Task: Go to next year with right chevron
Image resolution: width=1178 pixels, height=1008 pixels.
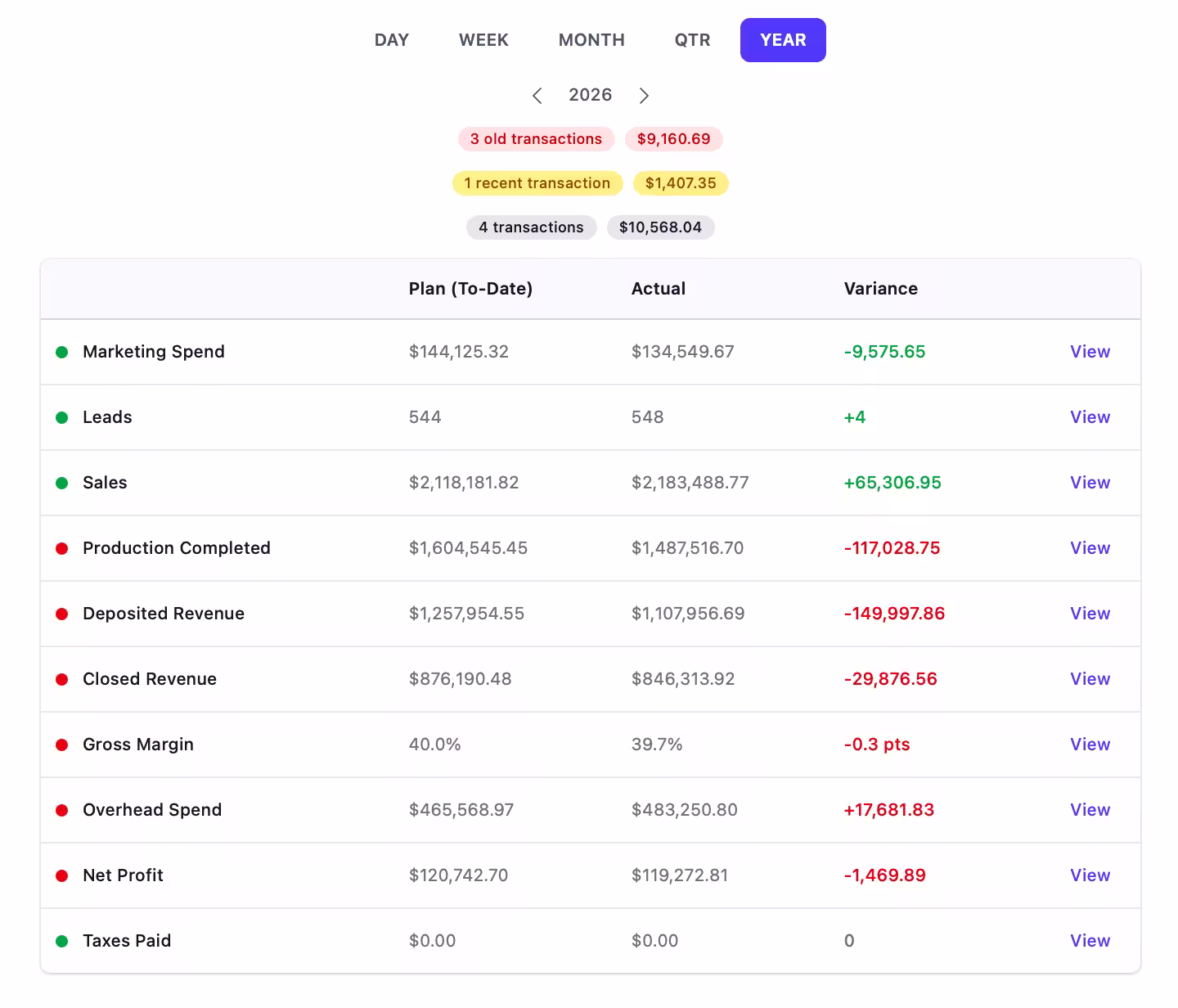Action: (644, 96)
